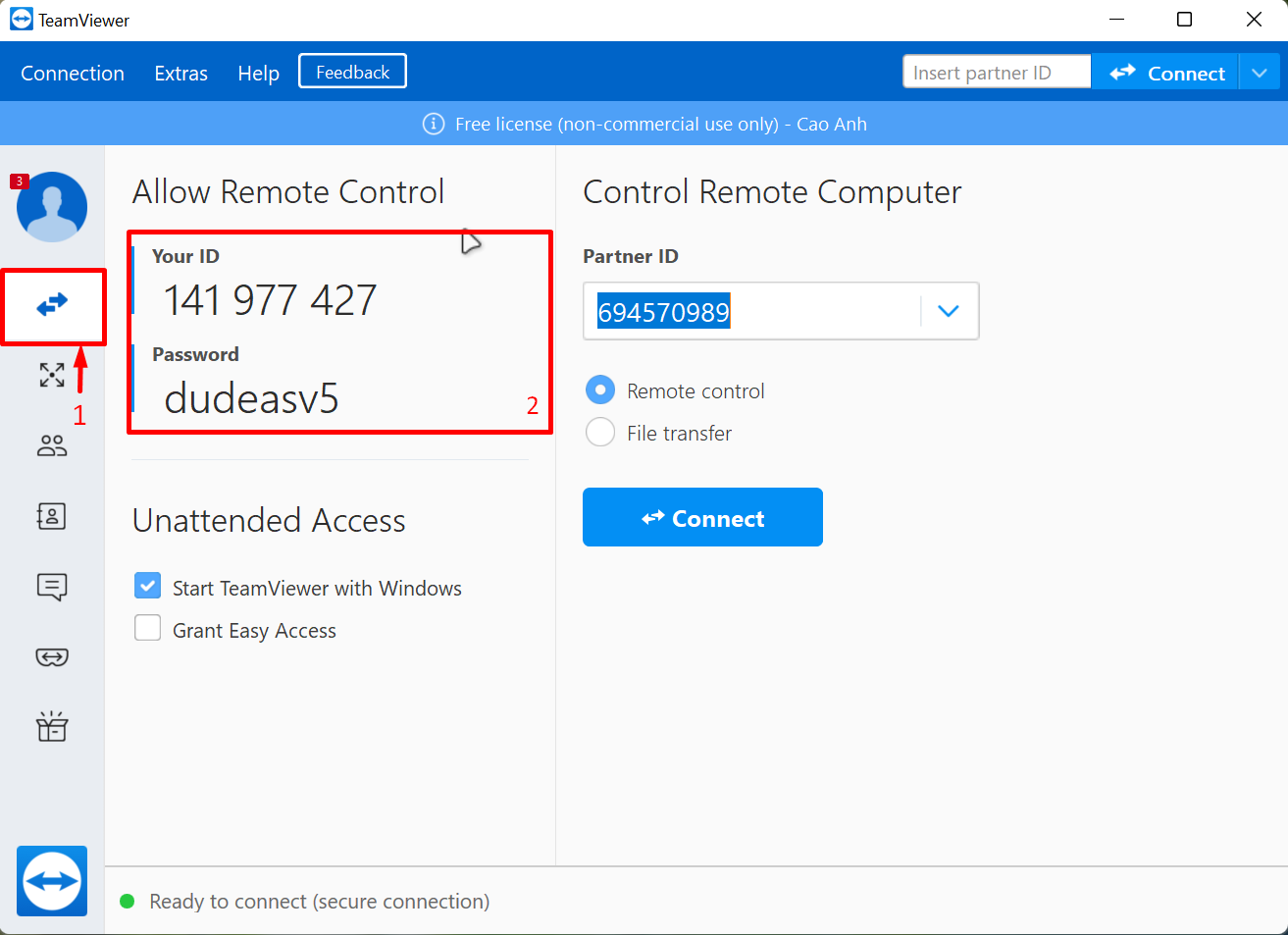Image resolution: width=1288 pixels, height=935 pixels.
Task: Click the Feedback button
Action: pos(352,72)
